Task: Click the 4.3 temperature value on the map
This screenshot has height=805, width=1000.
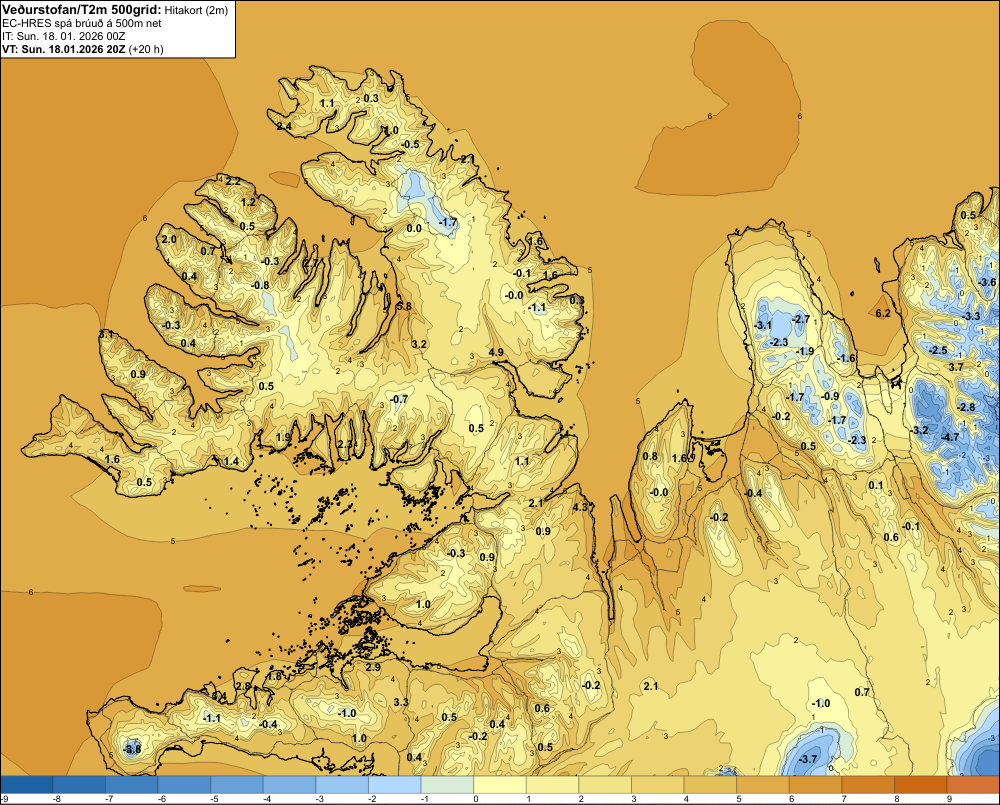Action: coord(580,507)
